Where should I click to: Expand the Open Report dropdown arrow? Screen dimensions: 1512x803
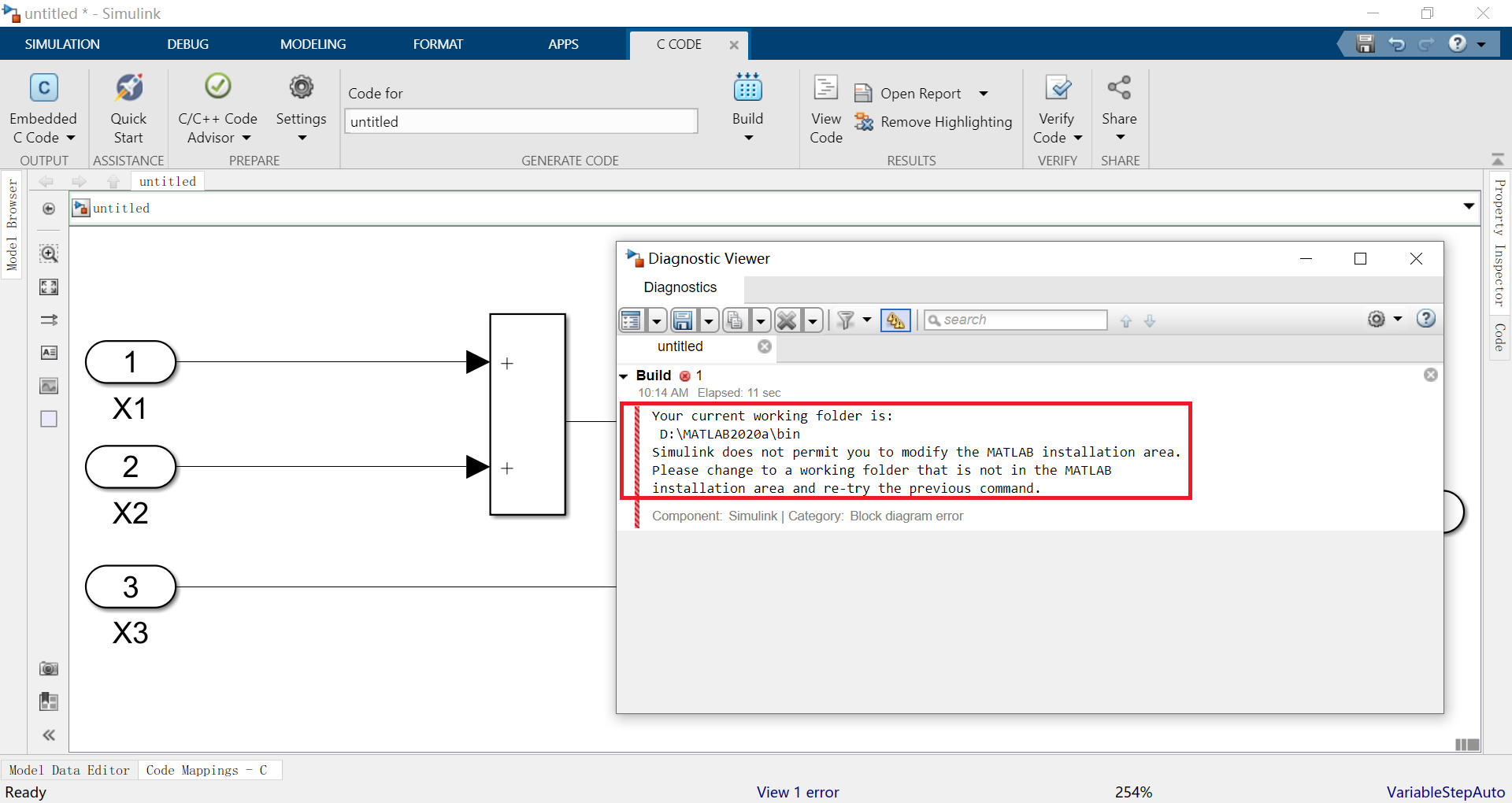pyautogui.click(x=984, y=94)
